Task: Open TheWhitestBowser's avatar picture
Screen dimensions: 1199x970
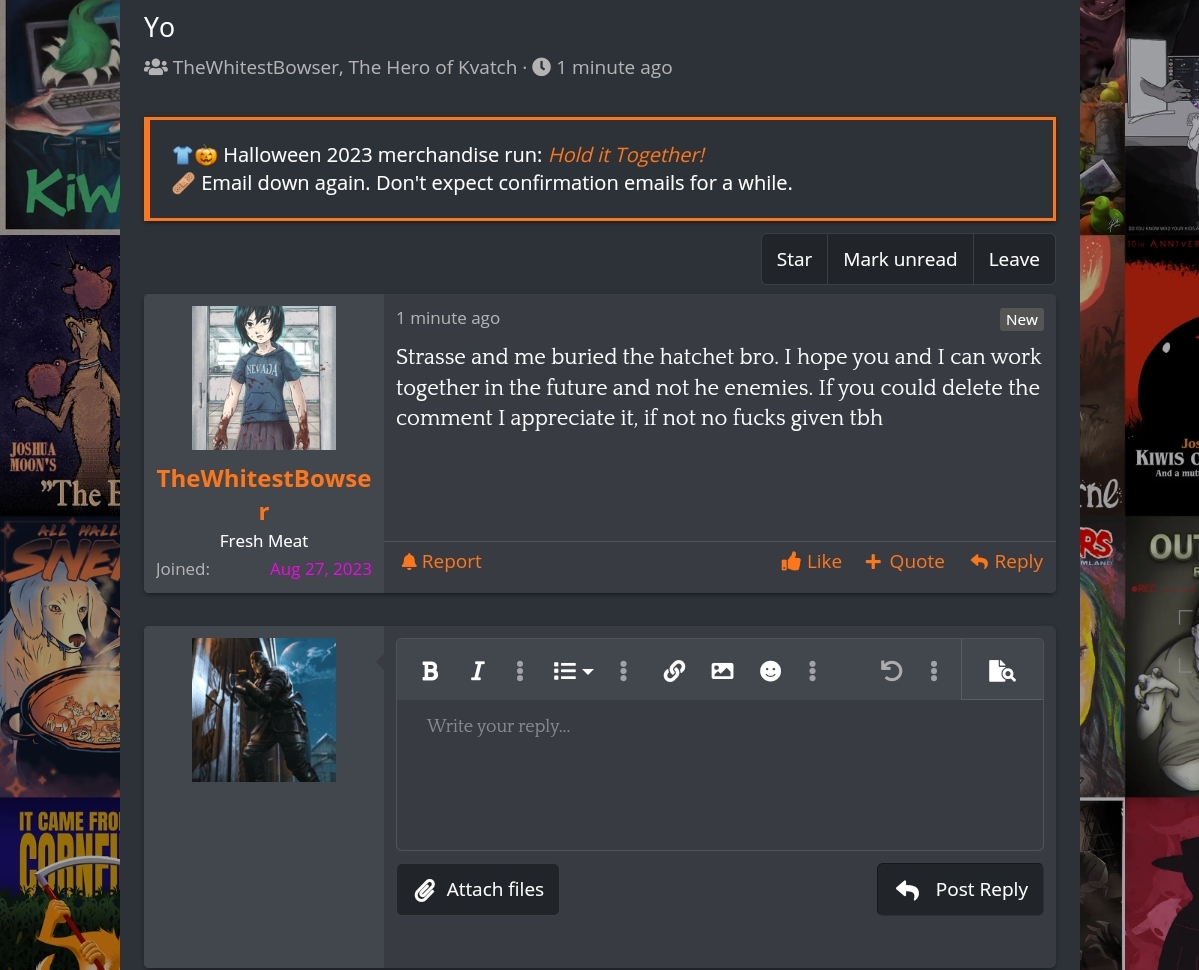Action: (264, 378)
